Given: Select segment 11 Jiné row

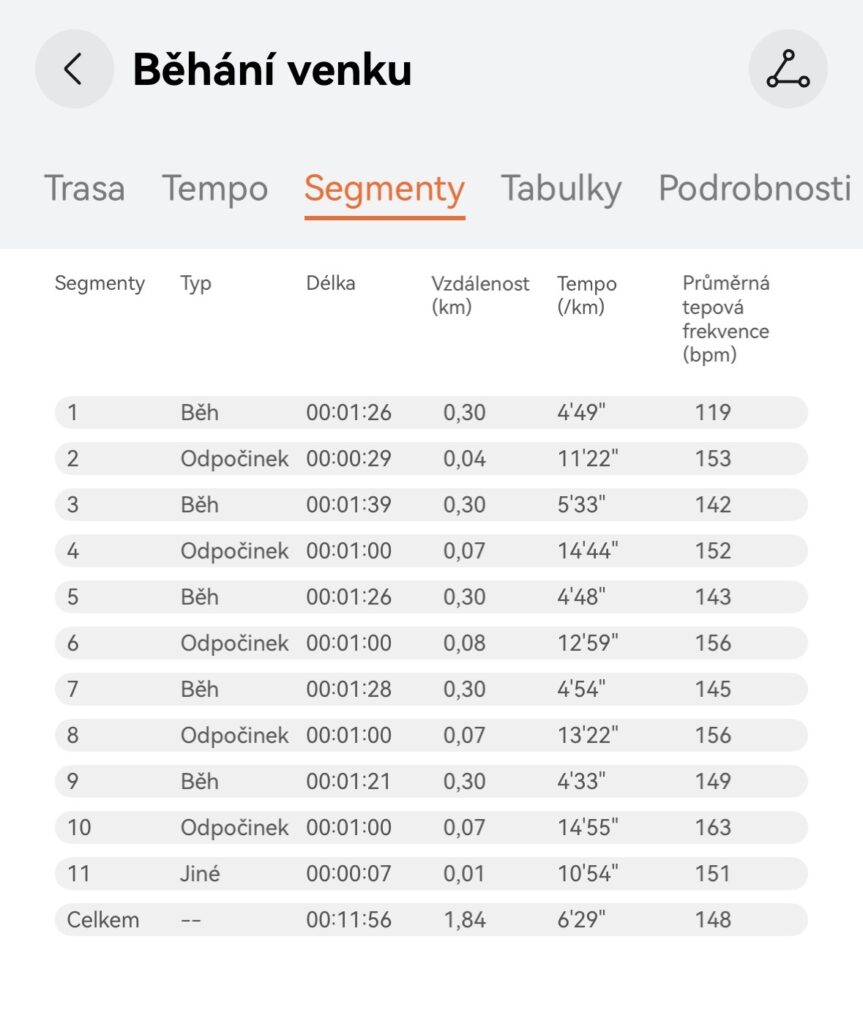Looking at the screenshot, I should point(430,873).
